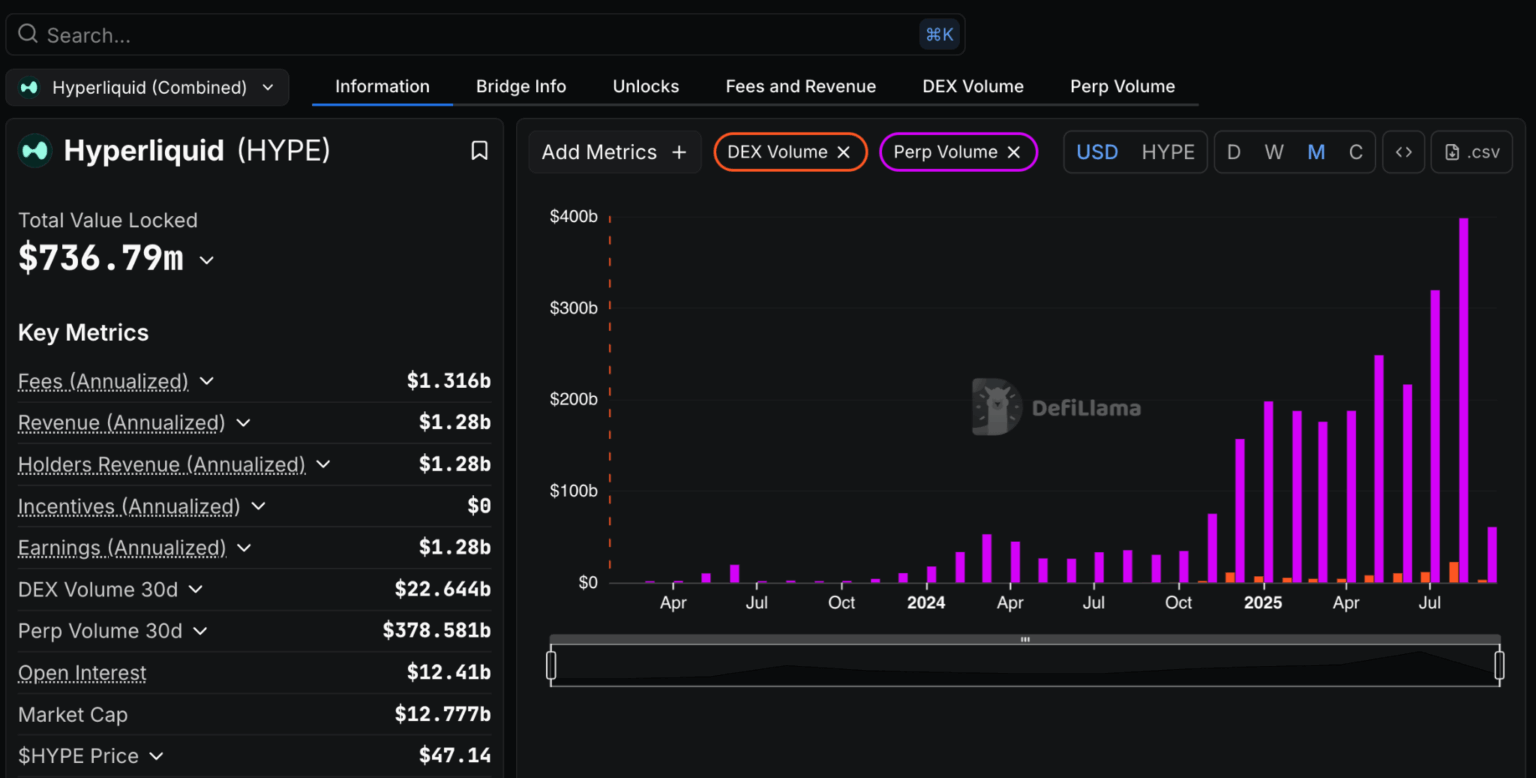
Task: Expand the Total Value Locked dropdown
Action: point(206,259)
